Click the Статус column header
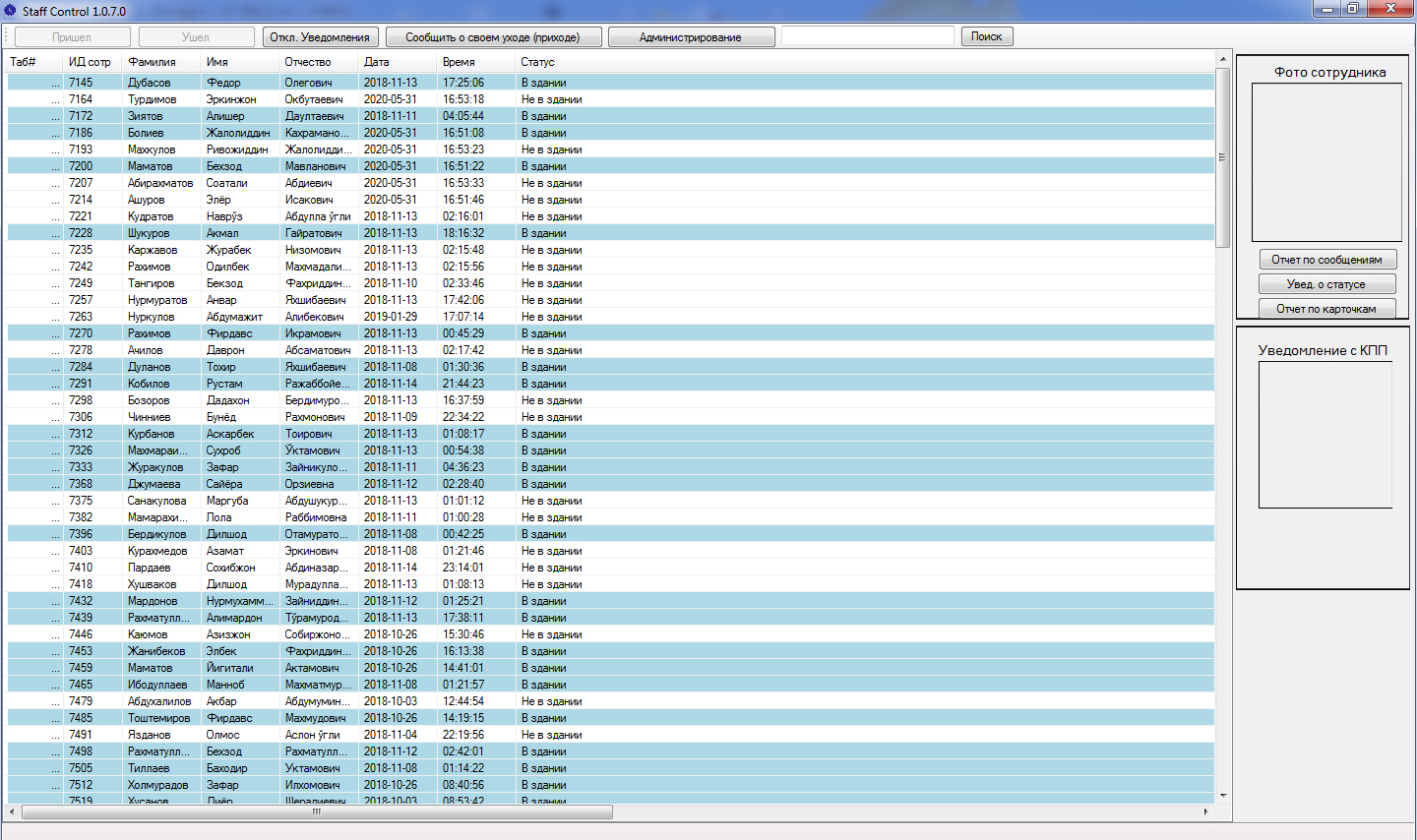 (x=538, y=62)
